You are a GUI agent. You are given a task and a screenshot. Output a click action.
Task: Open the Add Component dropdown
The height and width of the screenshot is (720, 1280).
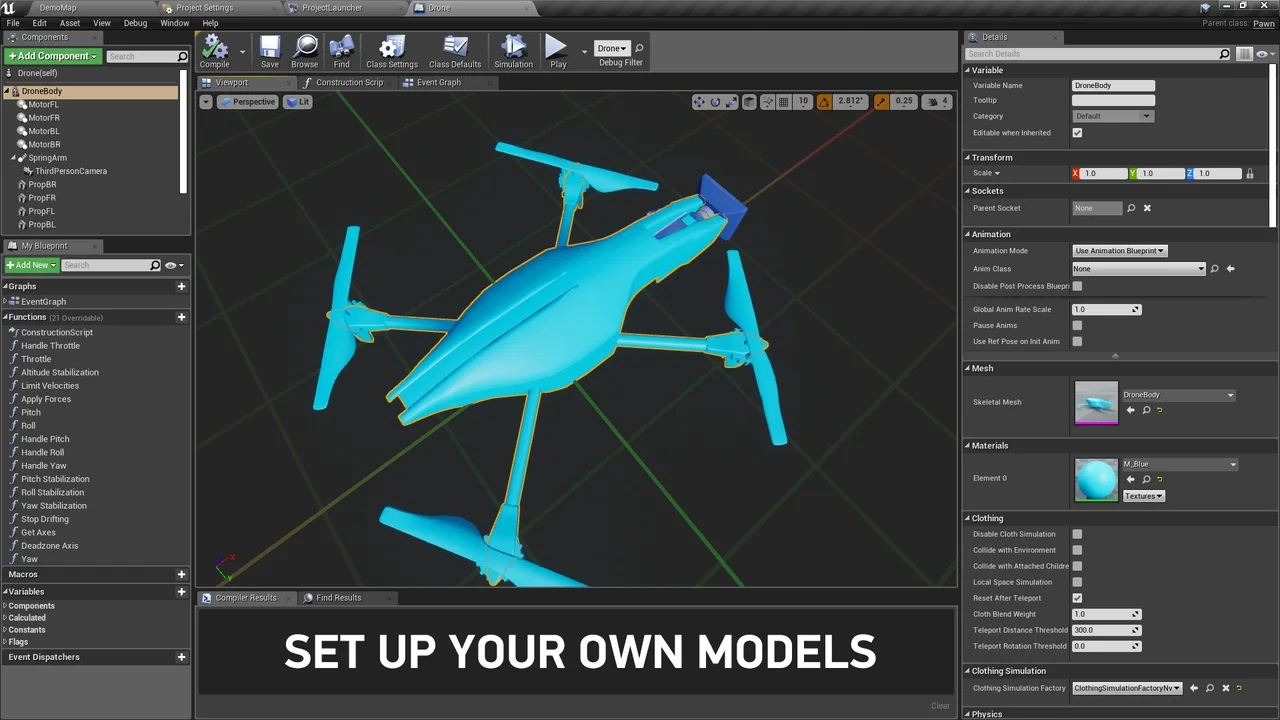(x=52, y=56)
